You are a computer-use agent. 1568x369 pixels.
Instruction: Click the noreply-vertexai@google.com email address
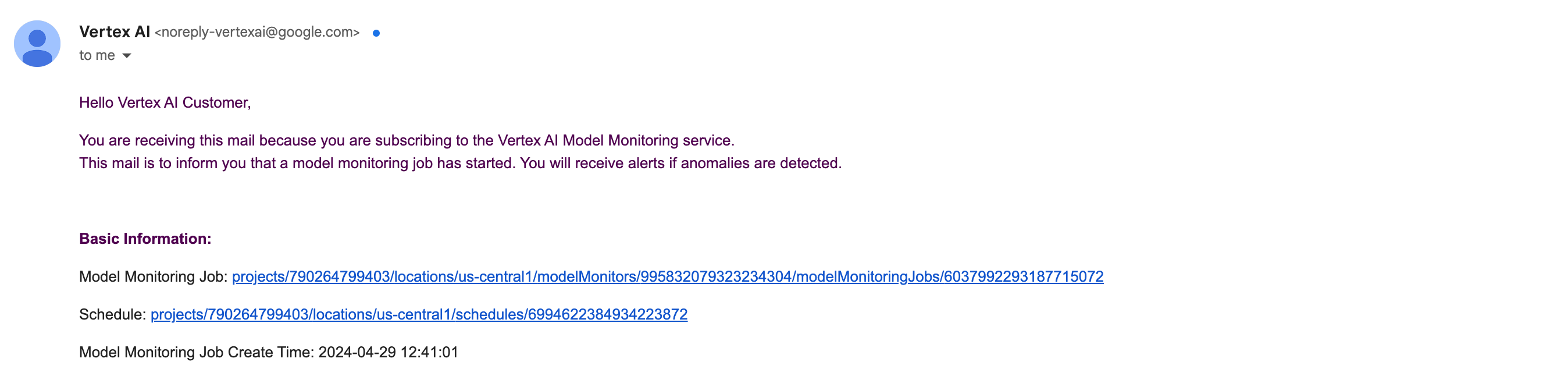click(x=257, y=32)
